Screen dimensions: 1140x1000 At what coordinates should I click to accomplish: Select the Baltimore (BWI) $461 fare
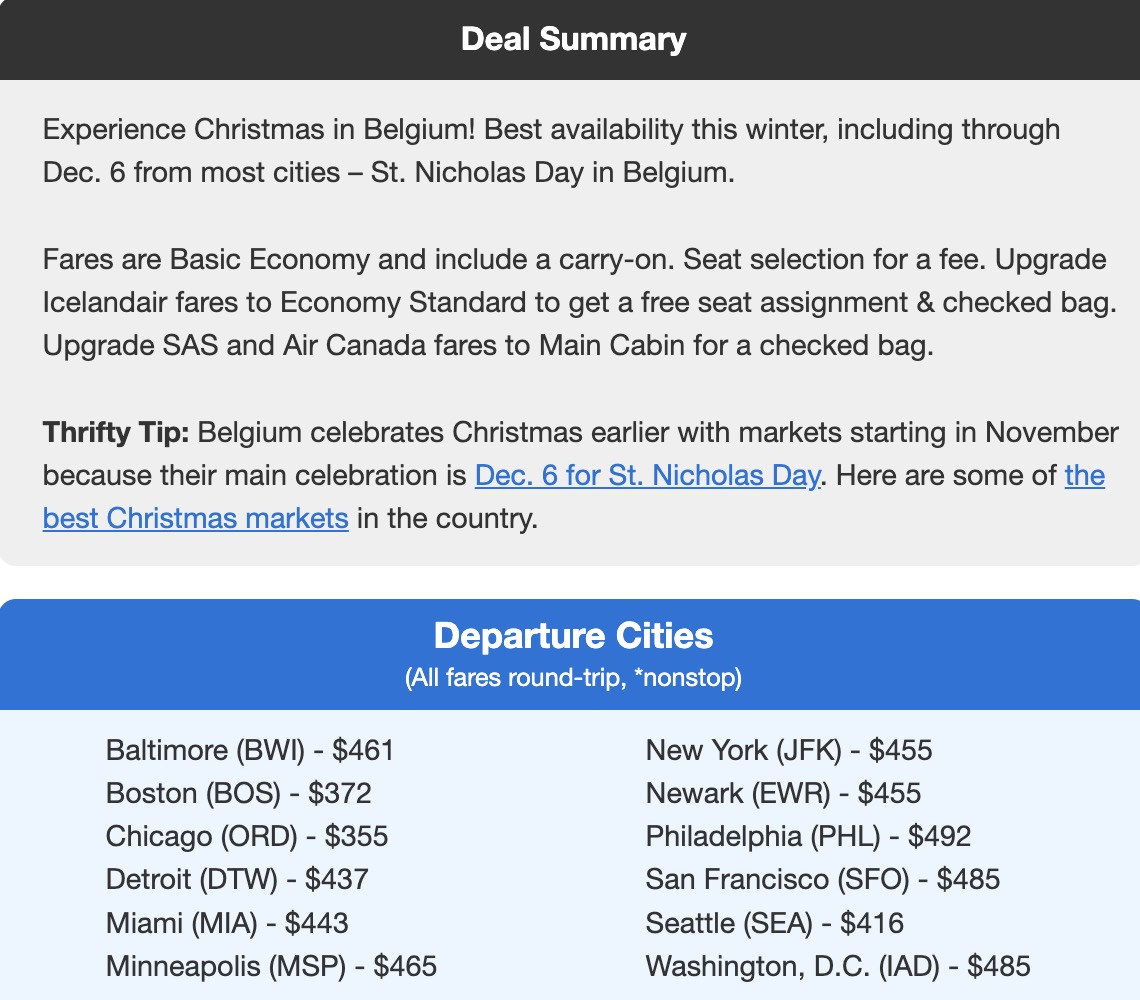(250, 750)
